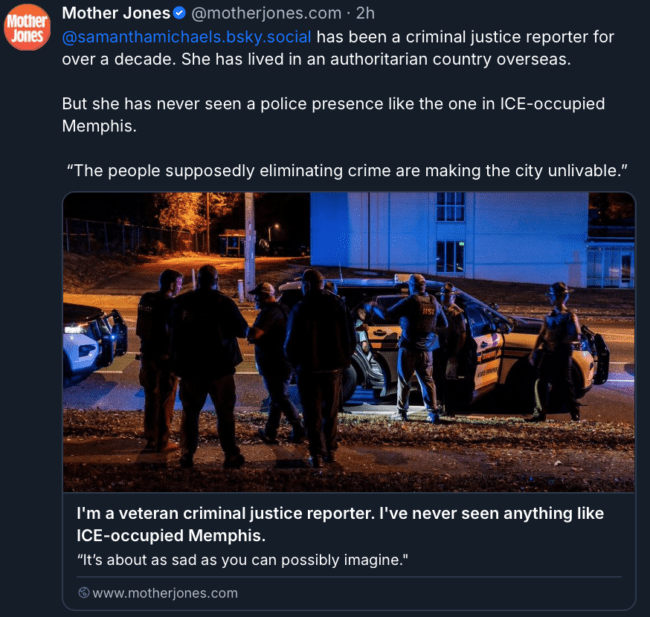650x617 pixels.
Task: Open the headline "I'm a veteran criminal justice reporter"
Action: 340,525
